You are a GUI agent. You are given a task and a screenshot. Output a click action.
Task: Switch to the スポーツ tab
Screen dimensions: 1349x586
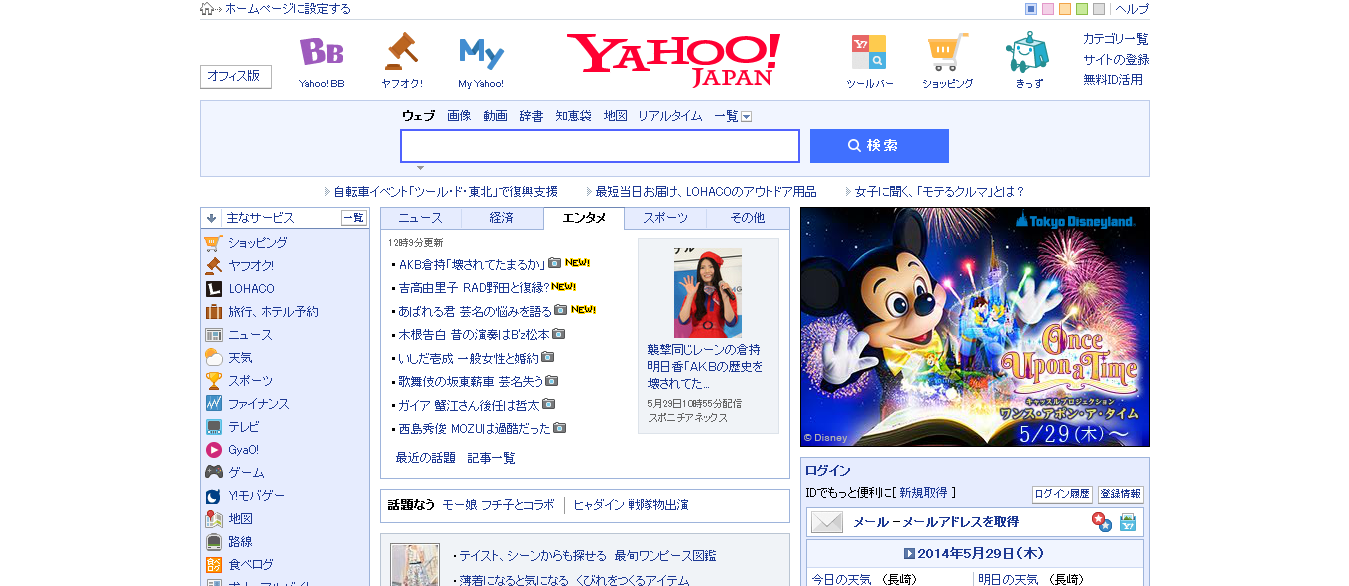click(x=665, y=218)
